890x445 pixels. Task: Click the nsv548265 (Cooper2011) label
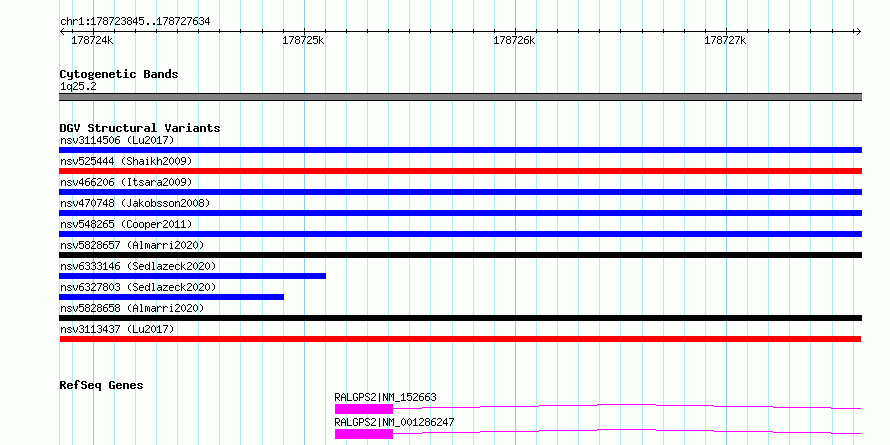(x=126, y=224)
